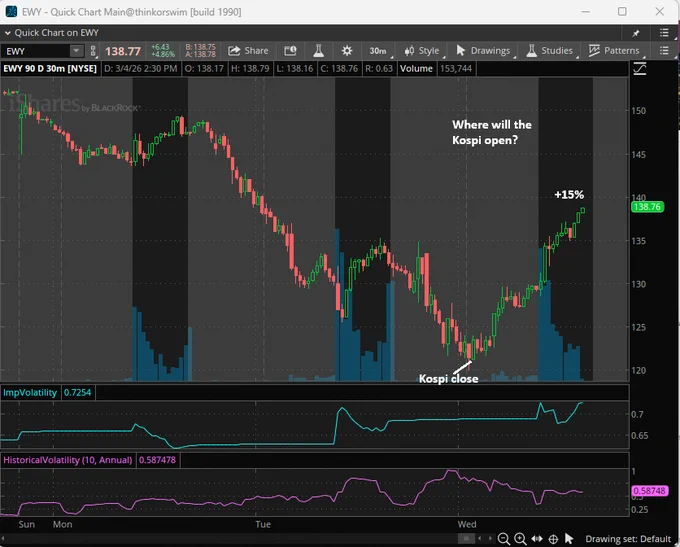Viewport: 680px width, 547px height.
Task: Click the H: 138.79 high value
Action: [x=250, y=69]
